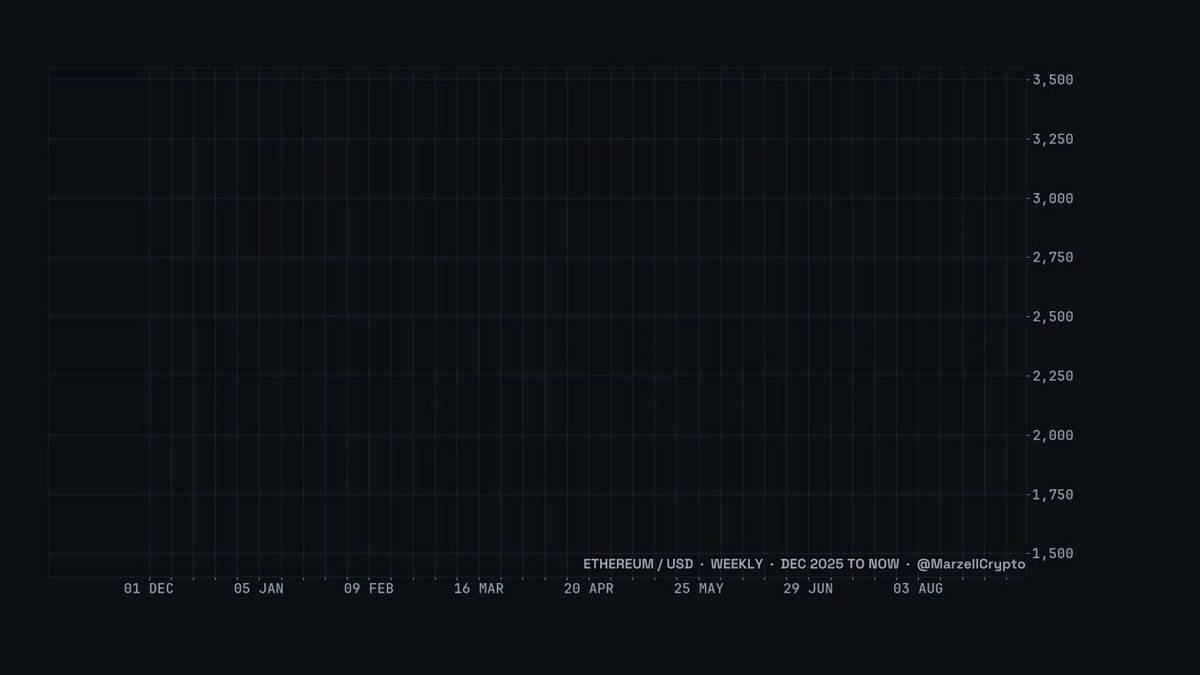Select the 16 MAR date label
Image resolution: width=1200 pixels, height=675 pixels.
[x=479, y=589]
